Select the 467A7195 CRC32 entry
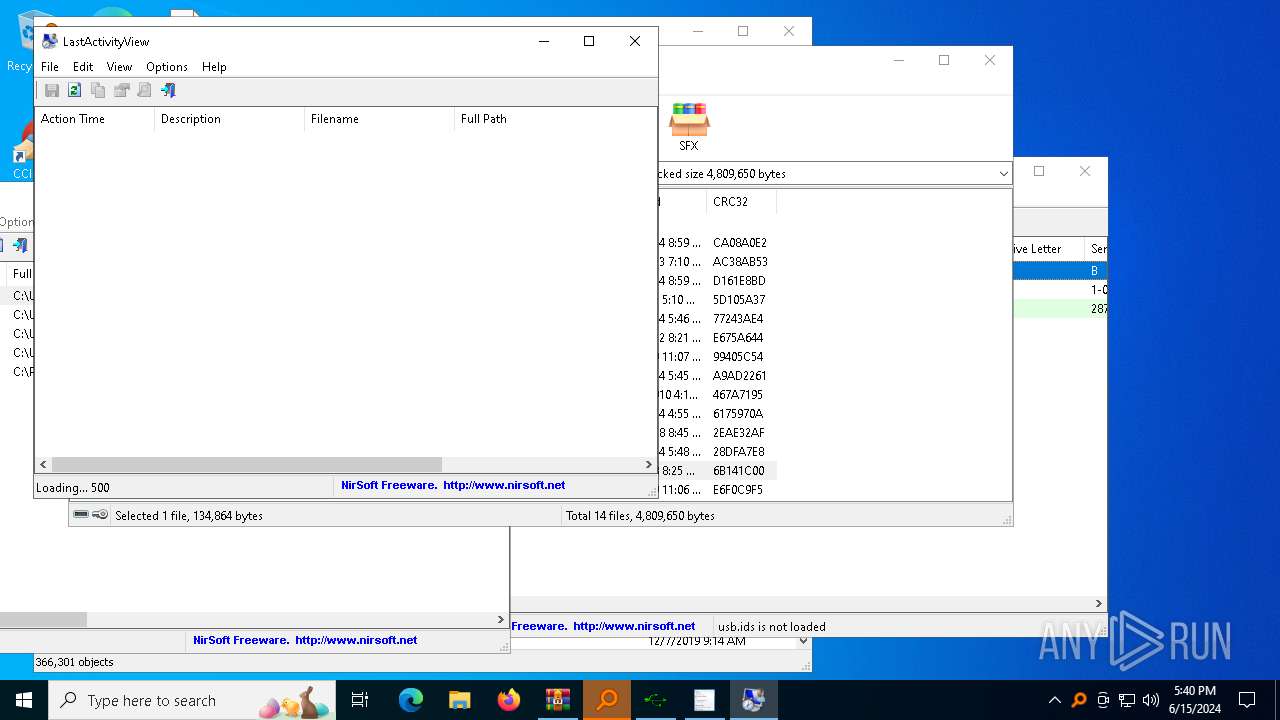Viewport: 1280px width, 720px height. 738,395
